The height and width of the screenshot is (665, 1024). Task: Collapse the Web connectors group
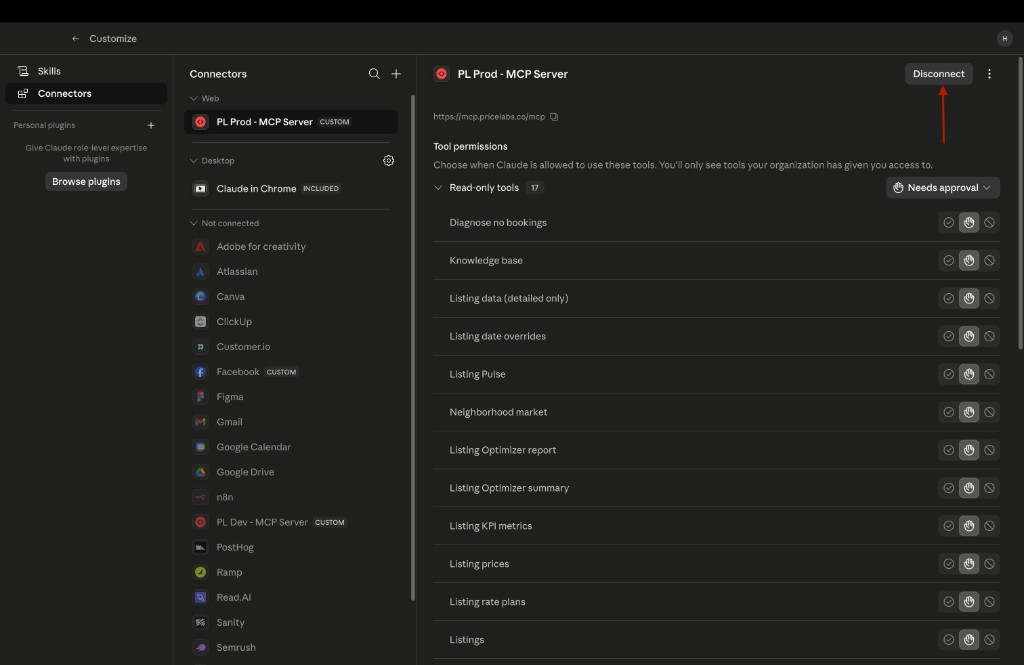point(193,99)
